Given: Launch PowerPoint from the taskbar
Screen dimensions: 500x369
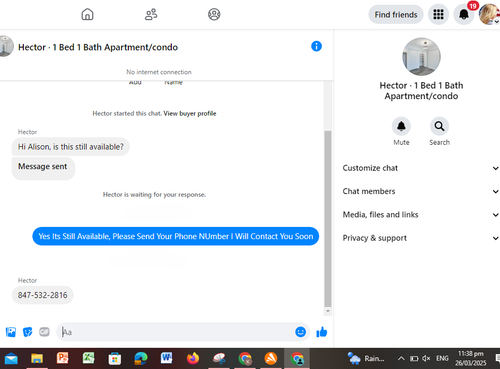Looking at the screenshot, I should point(63,358).
